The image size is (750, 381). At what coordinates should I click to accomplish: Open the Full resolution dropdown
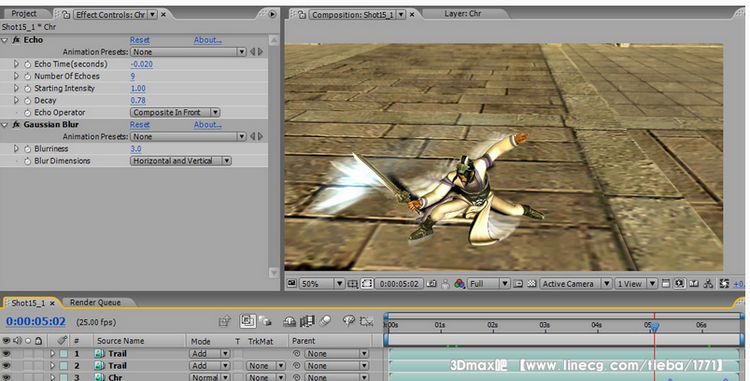coord(488,283)
